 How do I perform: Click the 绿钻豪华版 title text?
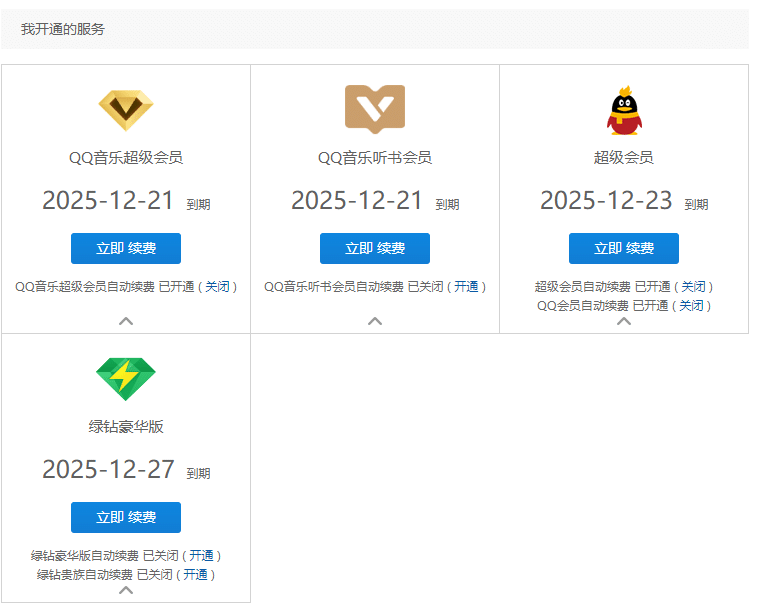pyautogui.click(x=126, y=427)
